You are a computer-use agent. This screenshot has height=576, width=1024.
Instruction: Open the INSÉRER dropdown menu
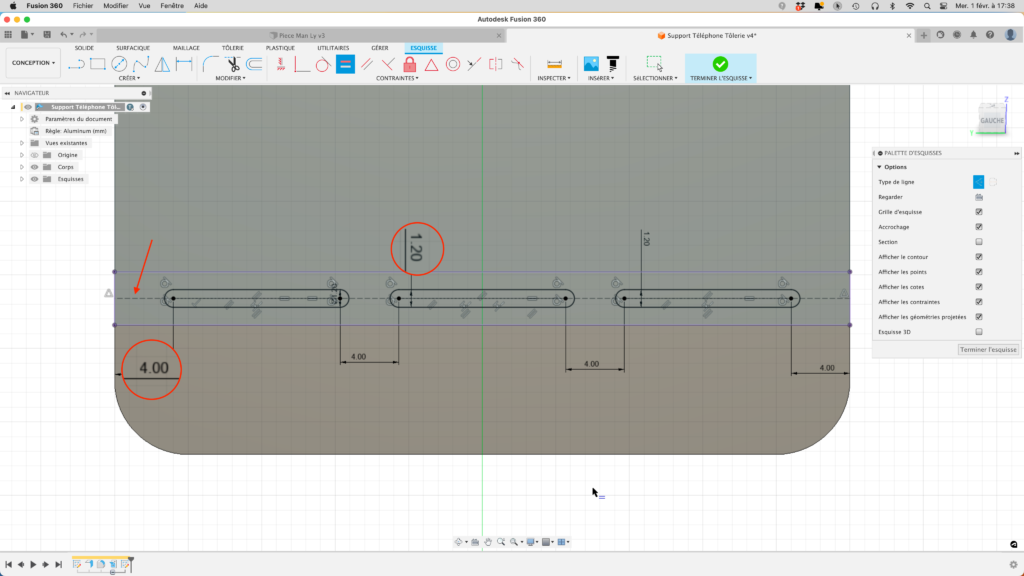point(601,78)
